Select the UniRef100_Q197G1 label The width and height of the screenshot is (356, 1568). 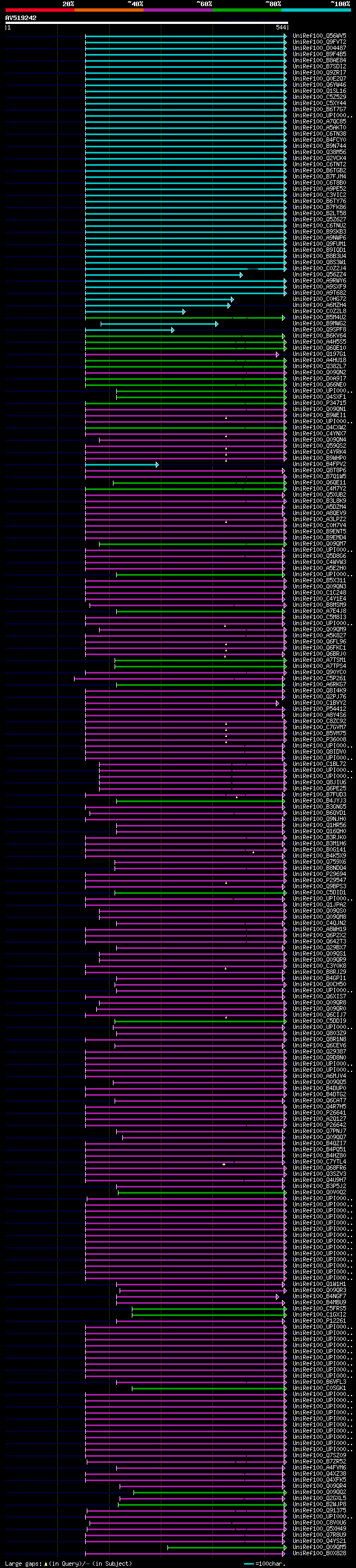319,354
